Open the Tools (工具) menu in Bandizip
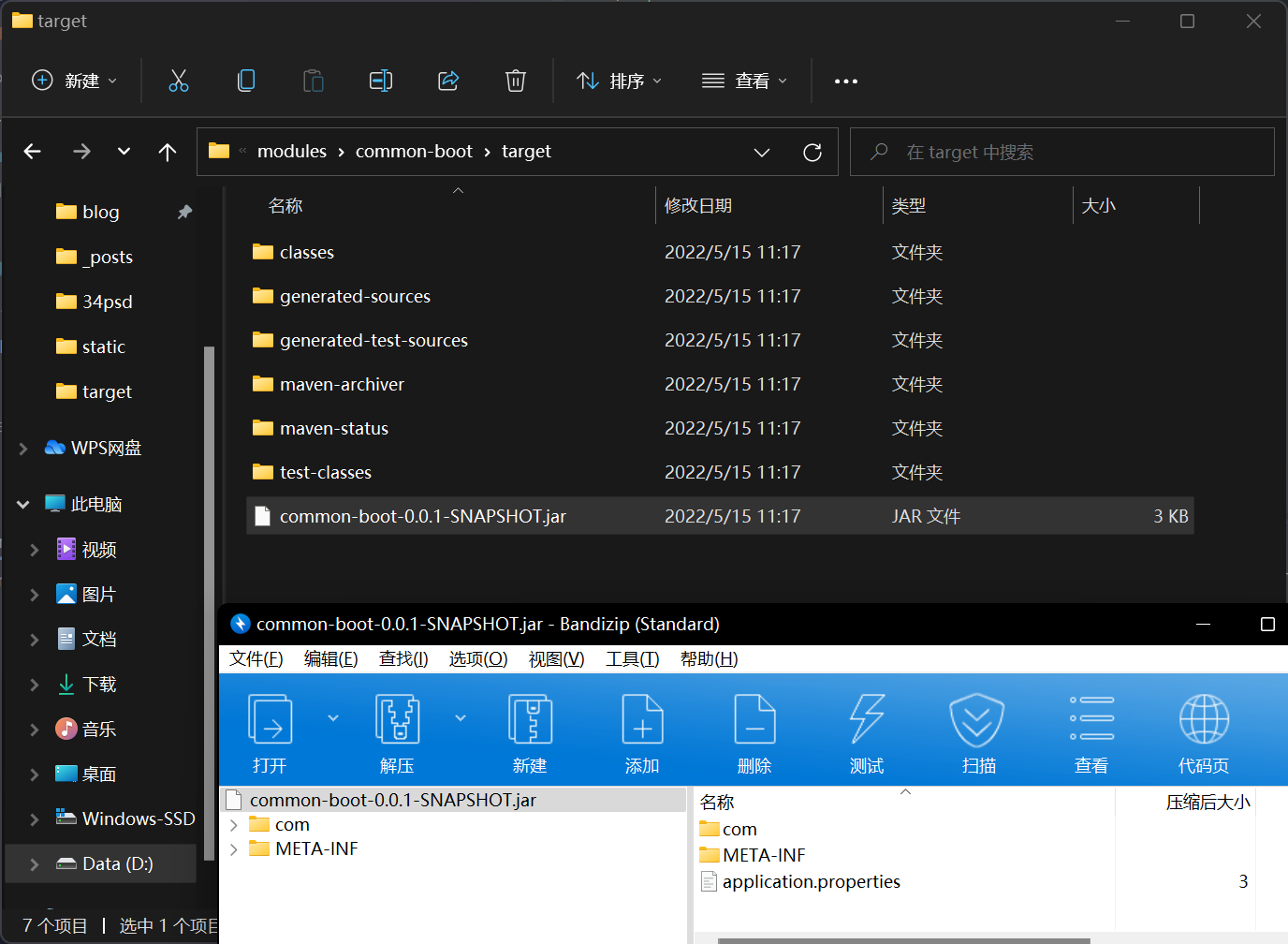The width and height of the screenshot is (1288, 944). click(632, 659)
